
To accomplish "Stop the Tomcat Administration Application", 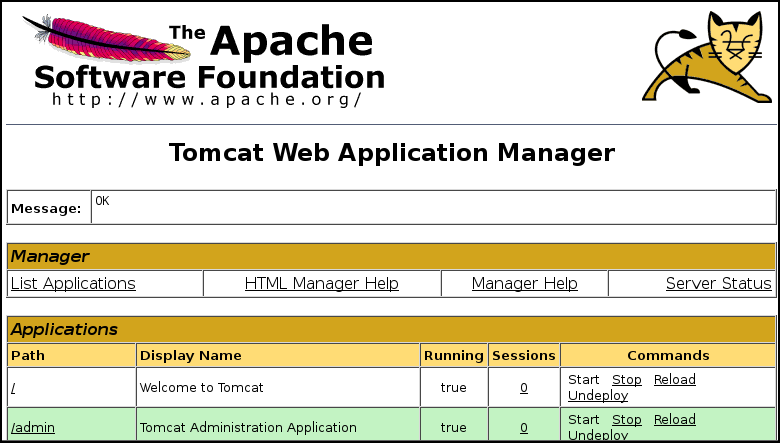I will pyautogui.click(x=627, y=420).
